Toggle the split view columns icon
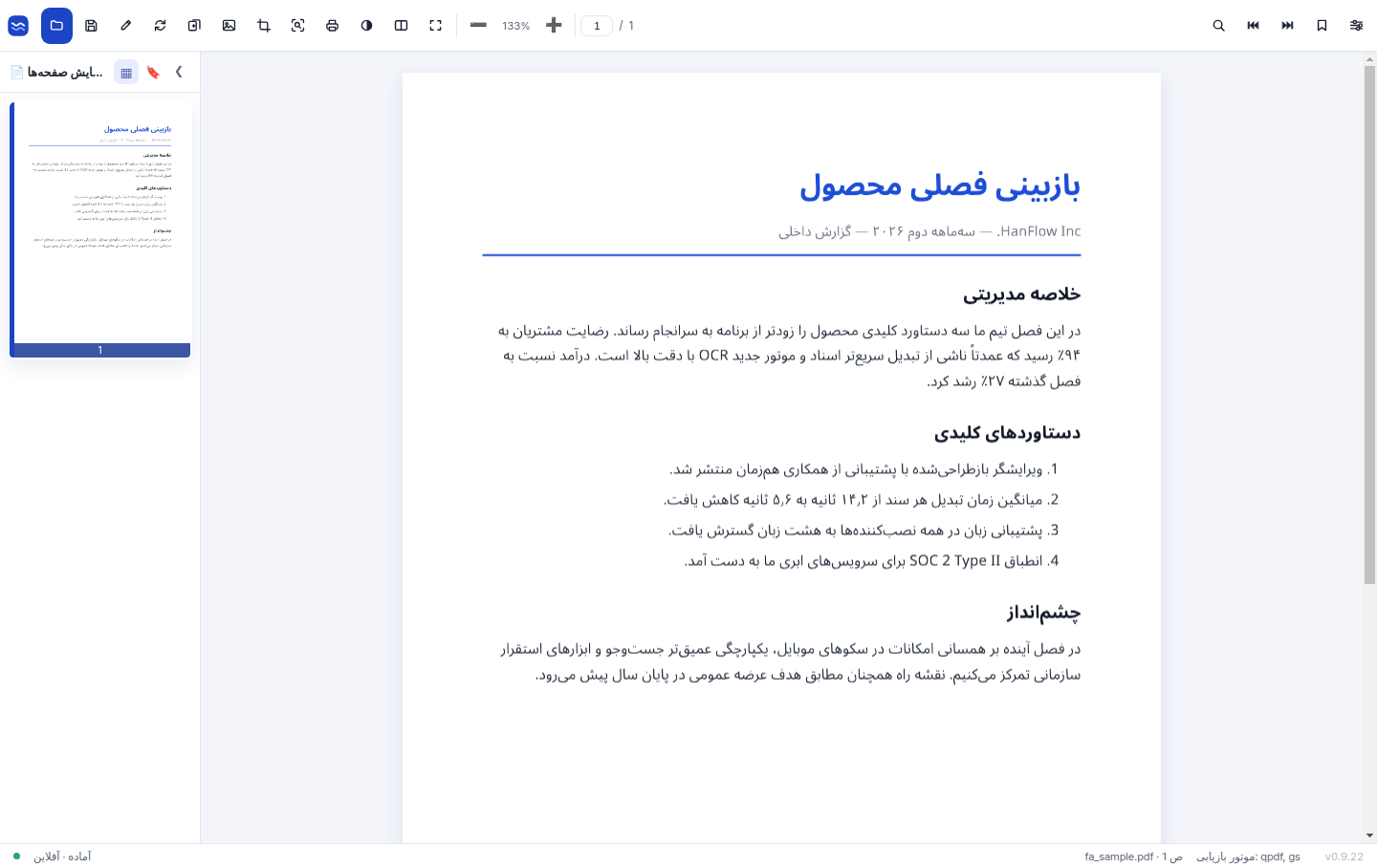The image size is (1377, 868). click(401, 26)
